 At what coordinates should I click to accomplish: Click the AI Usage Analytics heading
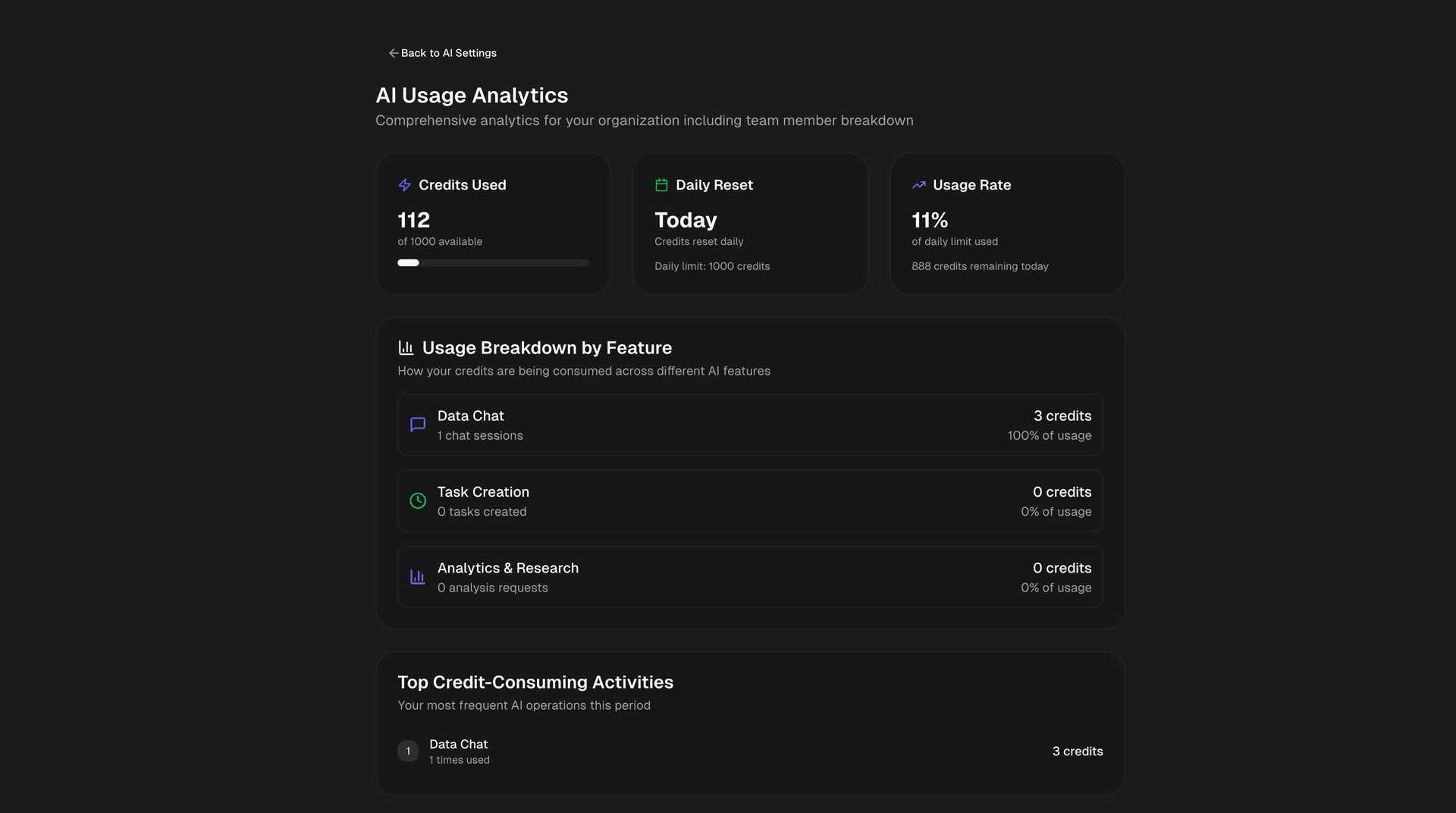click(472, 96)
